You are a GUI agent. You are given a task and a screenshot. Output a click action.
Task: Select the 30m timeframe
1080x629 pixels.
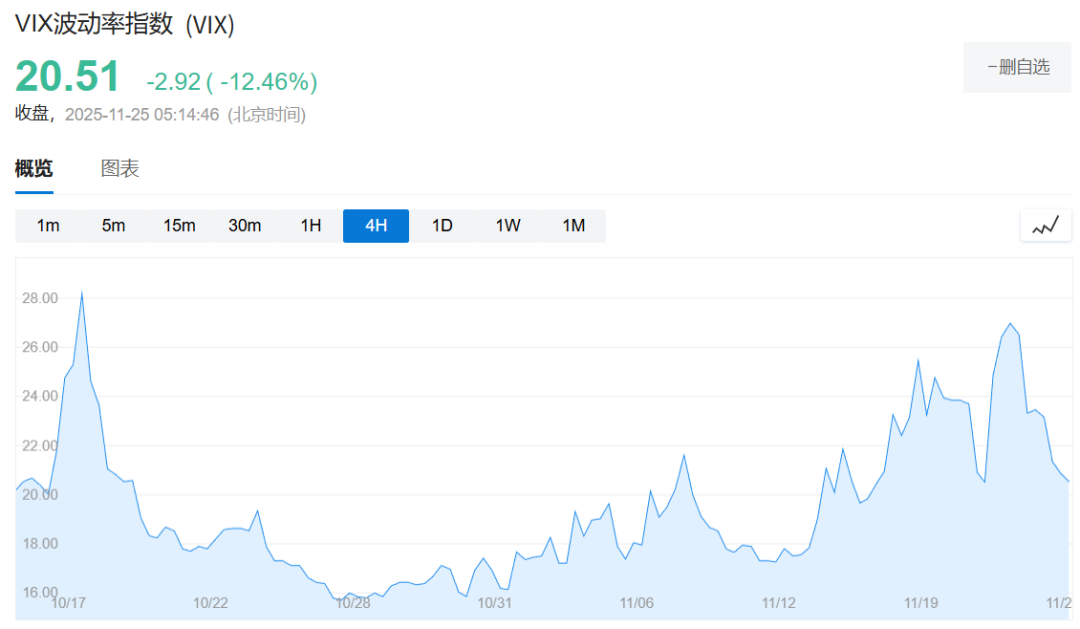tap(245, 226)
